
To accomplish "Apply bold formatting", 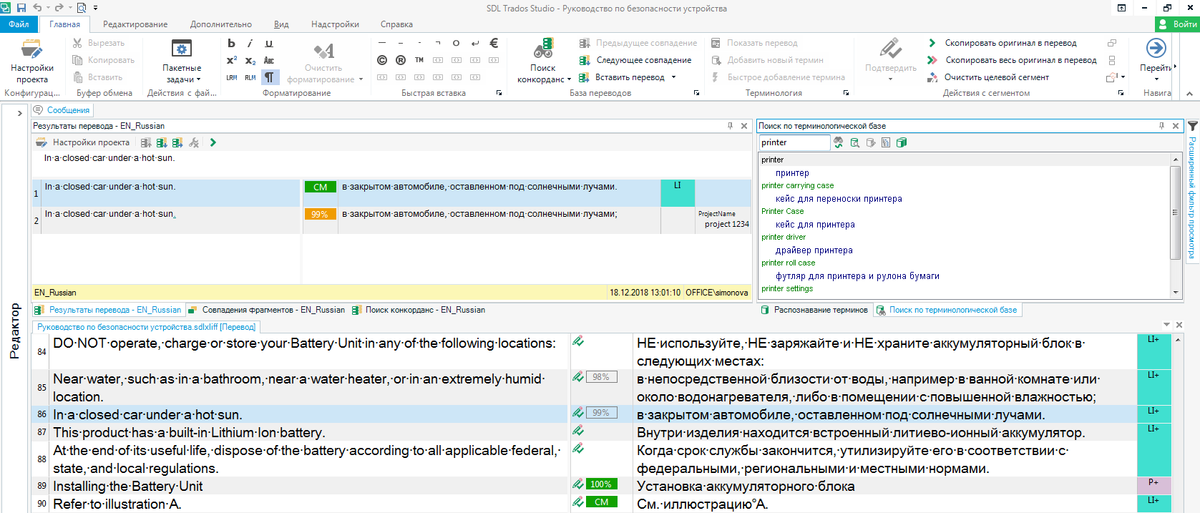I will pyautogui.click(x=231, y=44).
